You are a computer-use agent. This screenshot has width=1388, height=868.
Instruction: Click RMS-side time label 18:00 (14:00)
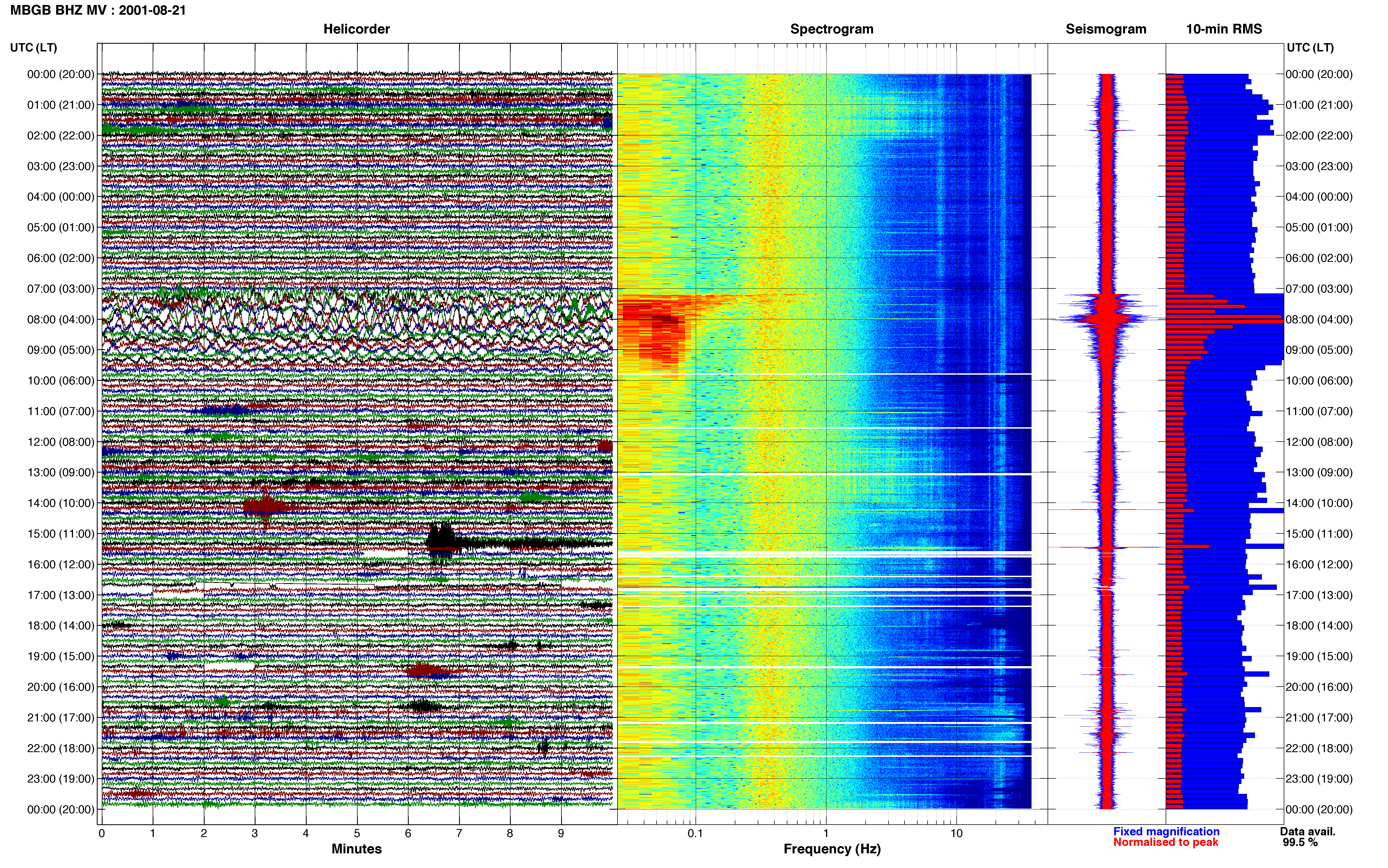(x=1319, y=625)
